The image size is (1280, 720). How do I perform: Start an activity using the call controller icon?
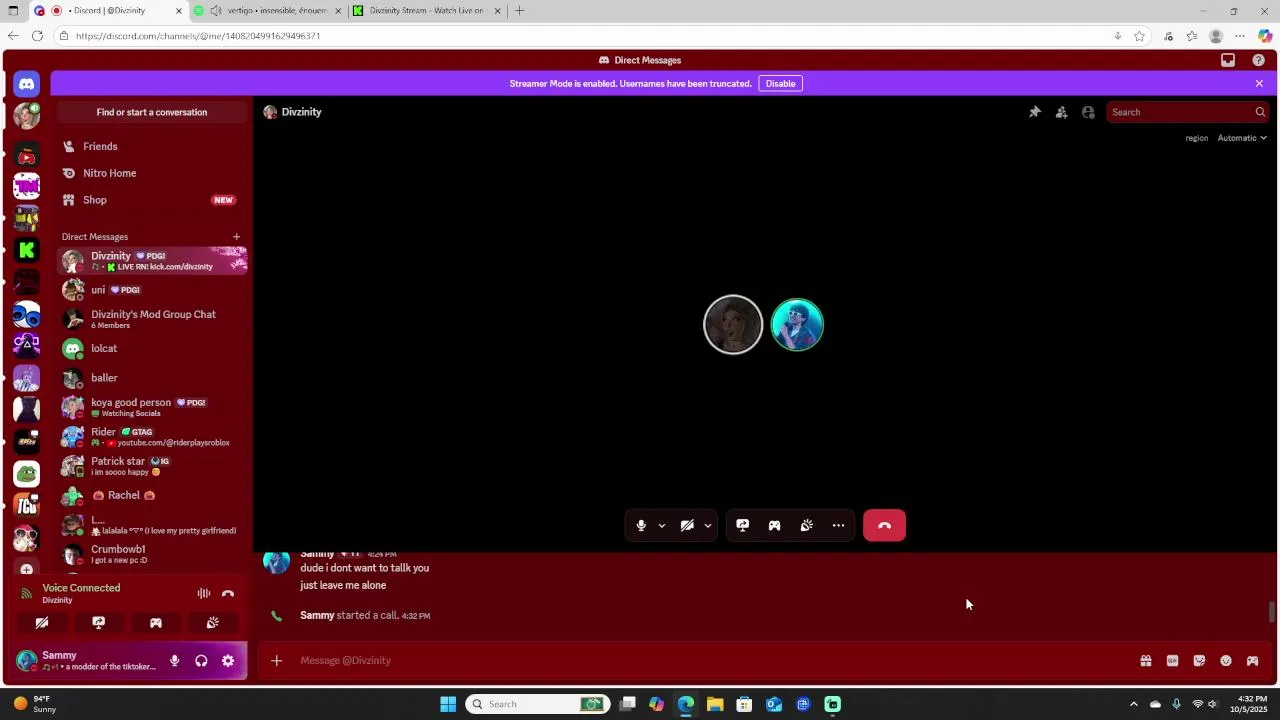point(774,526)
